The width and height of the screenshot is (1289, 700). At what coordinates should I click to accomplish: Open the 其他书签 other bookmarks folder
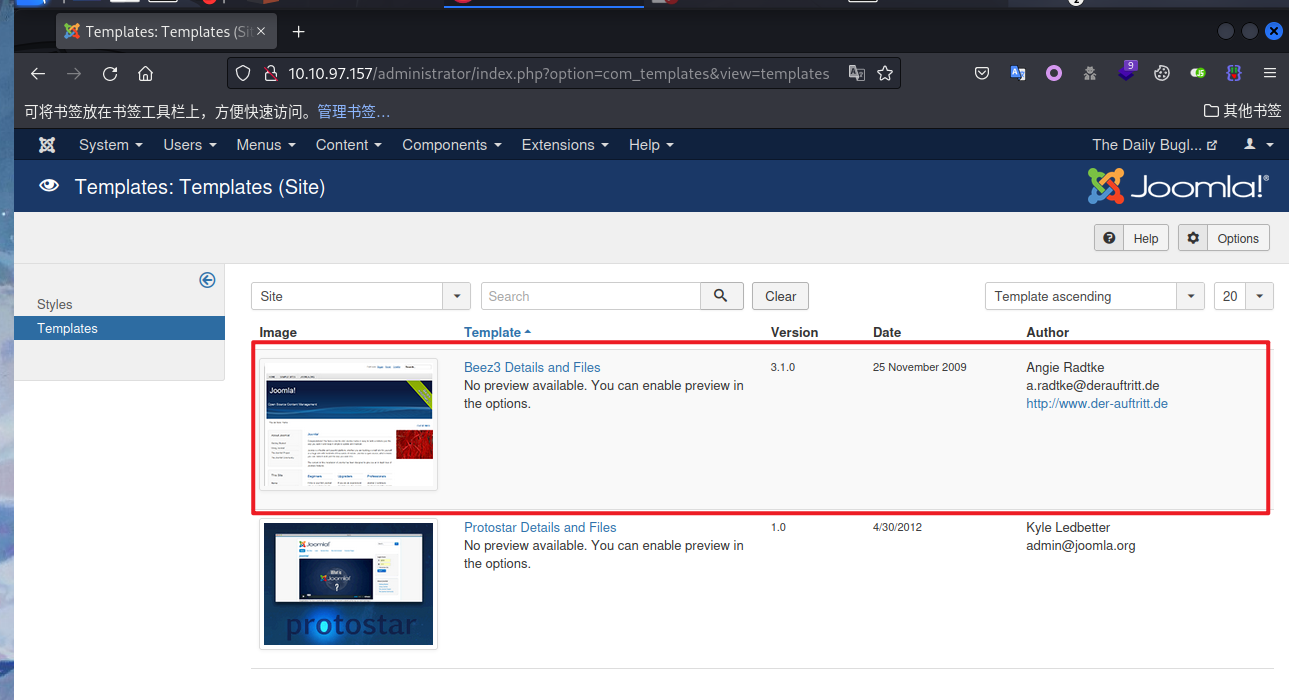[1242, 111]
